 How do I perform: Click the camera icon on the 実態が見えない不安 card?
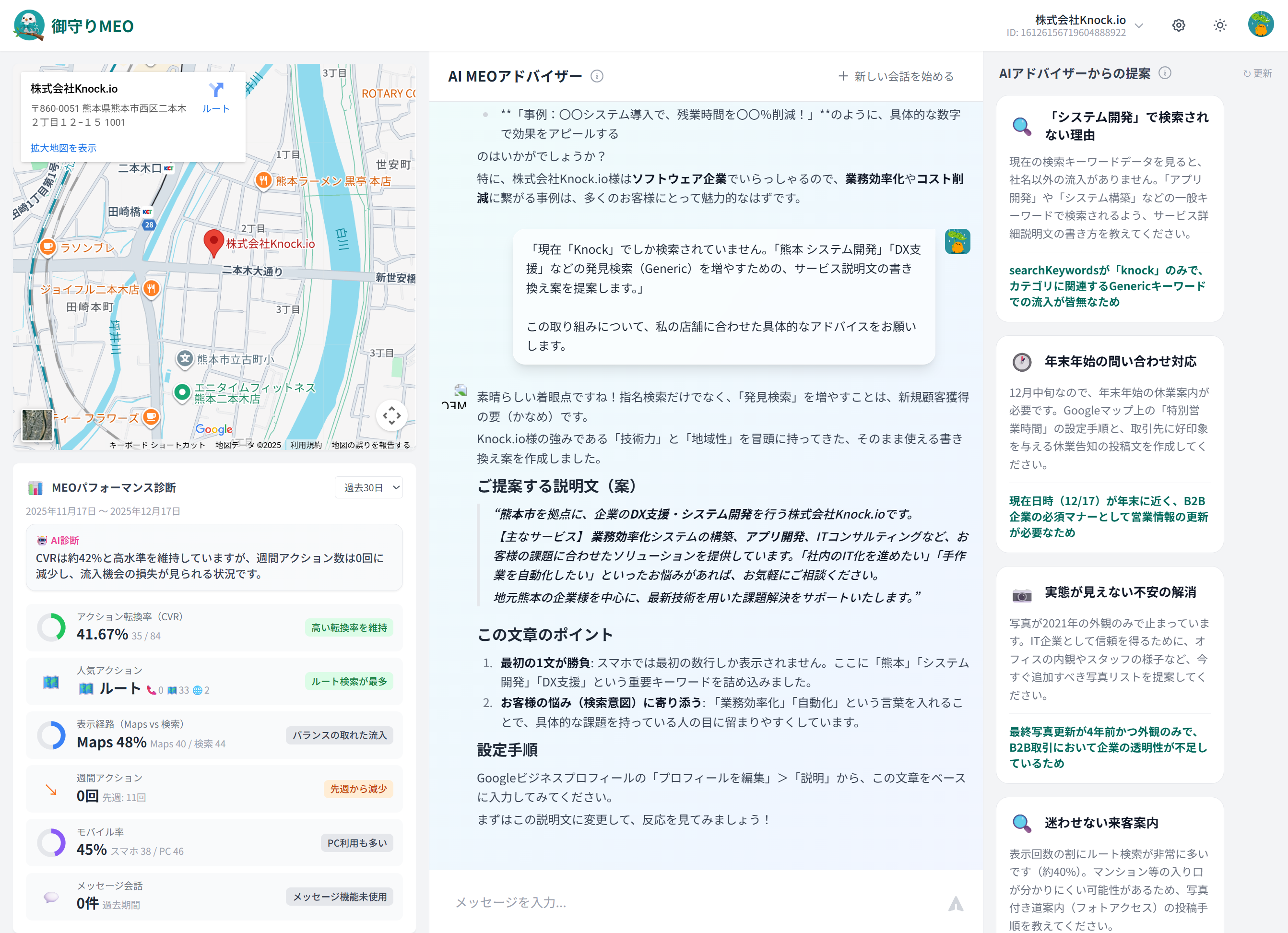(x=1022, y=595)
